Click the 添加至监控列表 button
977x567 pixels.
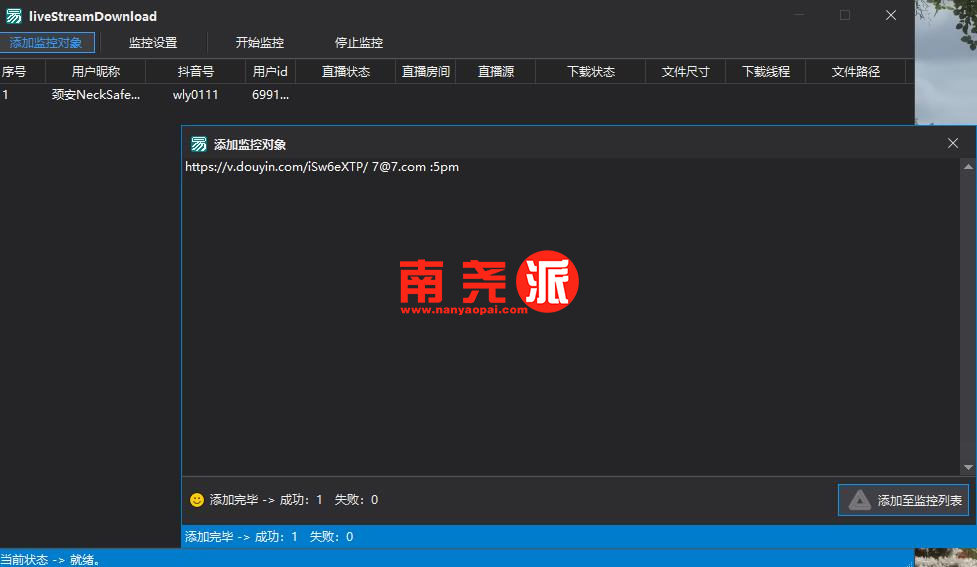pyautogui.click(x=903, y=500)
